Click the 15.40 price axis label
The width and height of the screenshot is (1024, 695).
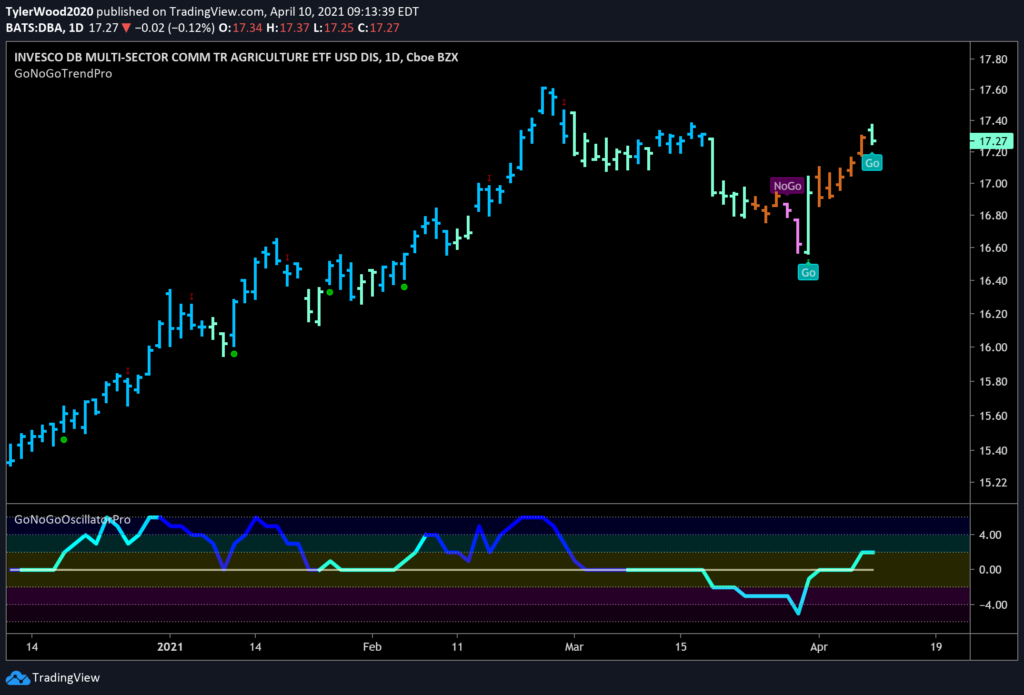pyautogui.click(x=993, y=451)
